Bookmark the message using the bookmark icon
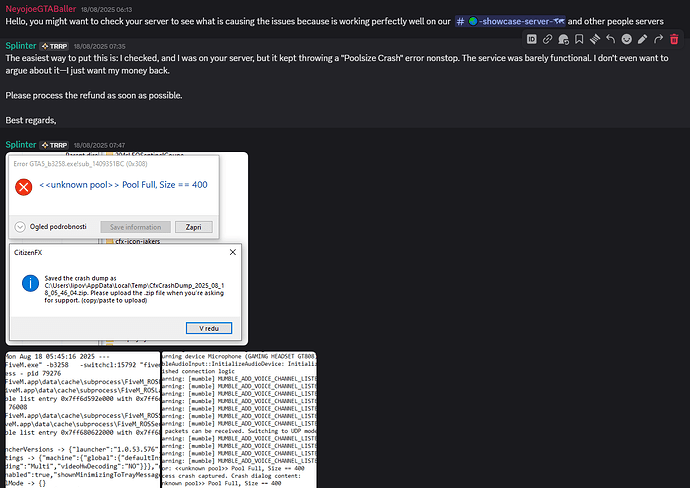Screen dimensions: 690x488 point(579,39)
